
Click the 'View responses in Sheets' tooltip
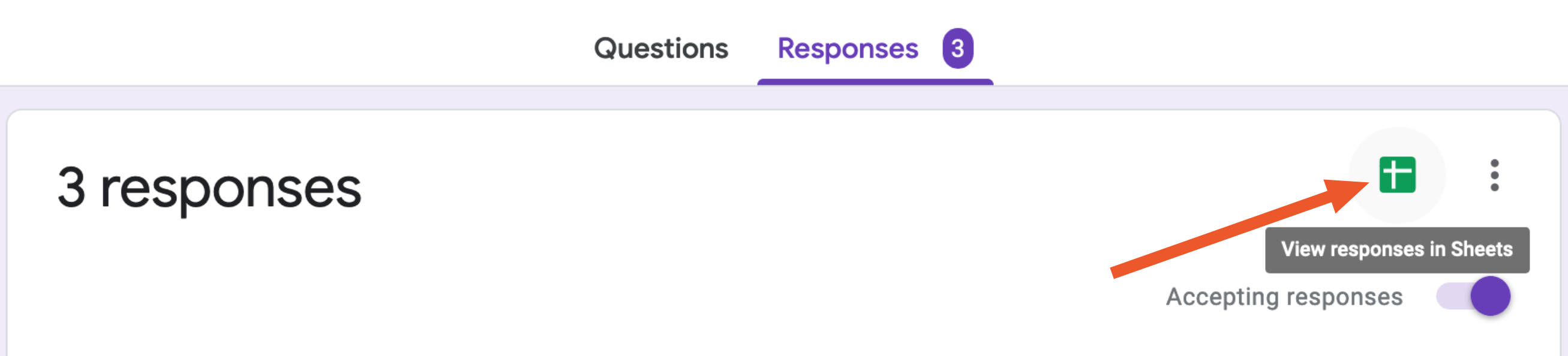pos(1397,249)
